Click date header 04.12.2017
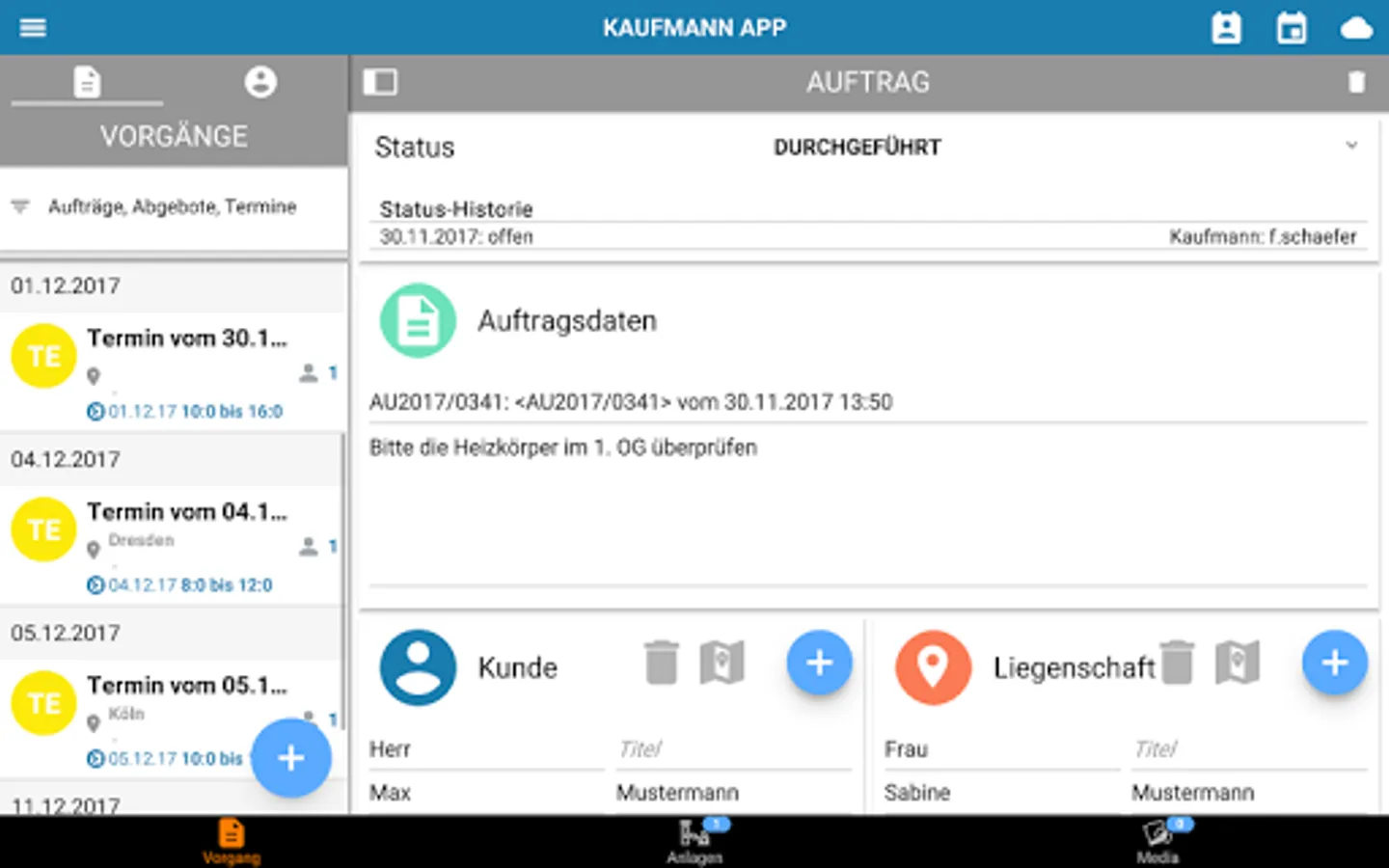The image size is (1389, 868). 66,460
